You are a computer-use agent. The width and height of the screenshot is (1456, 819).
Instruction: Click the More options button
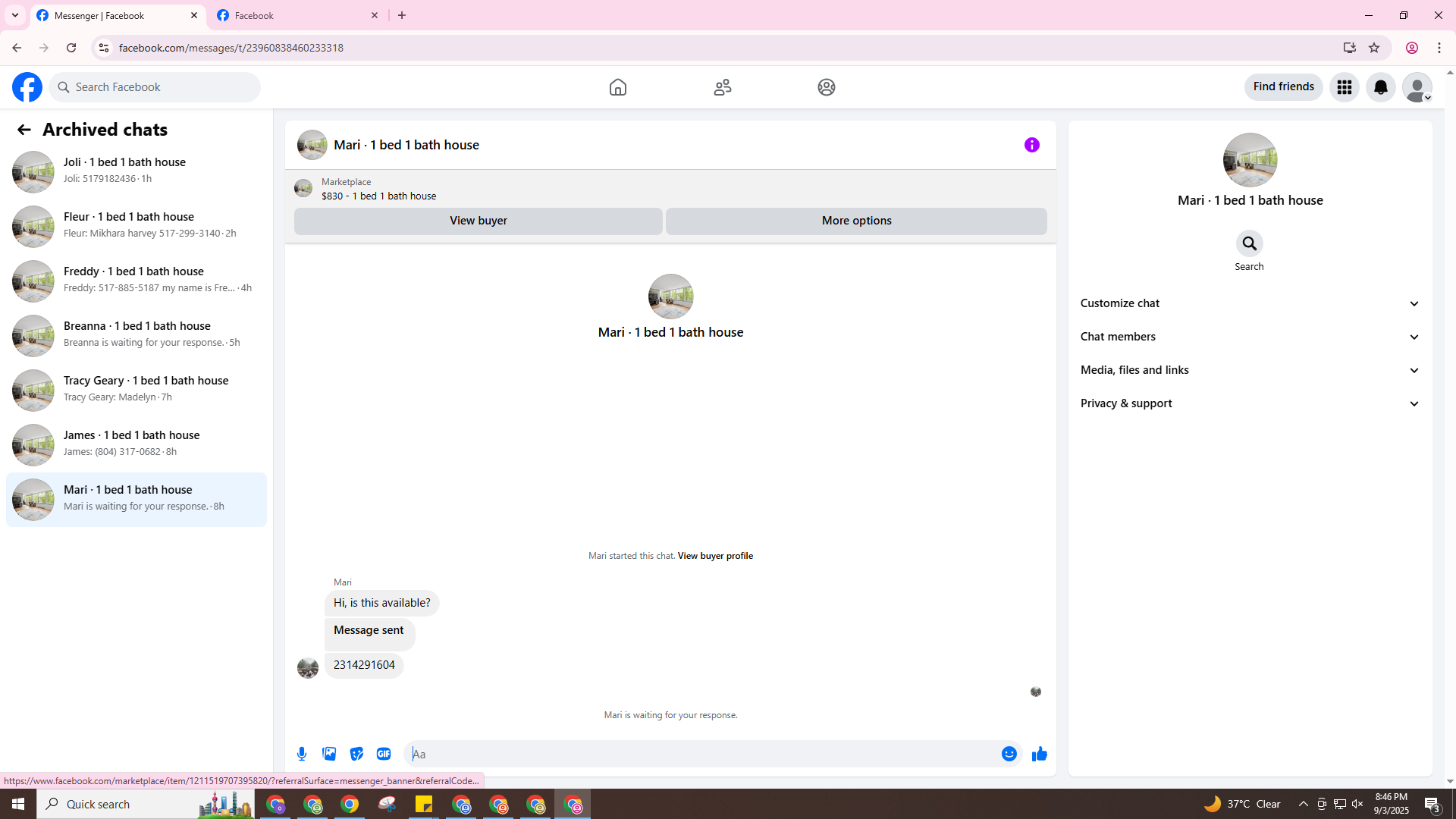point(857,221)
